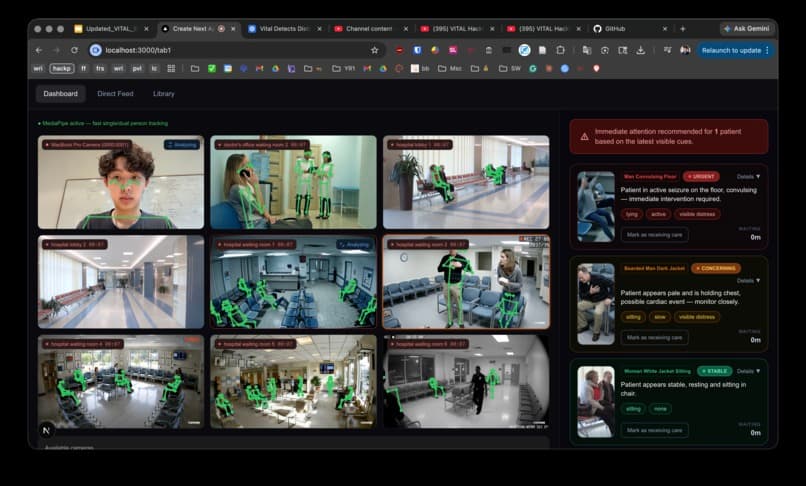Select hospital waiting room 4 feed

121,382
